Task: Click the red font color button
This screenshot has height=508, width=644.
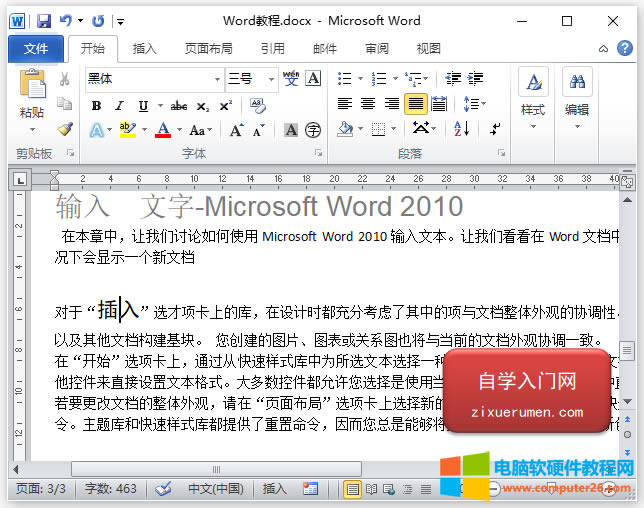Action: 163,130
